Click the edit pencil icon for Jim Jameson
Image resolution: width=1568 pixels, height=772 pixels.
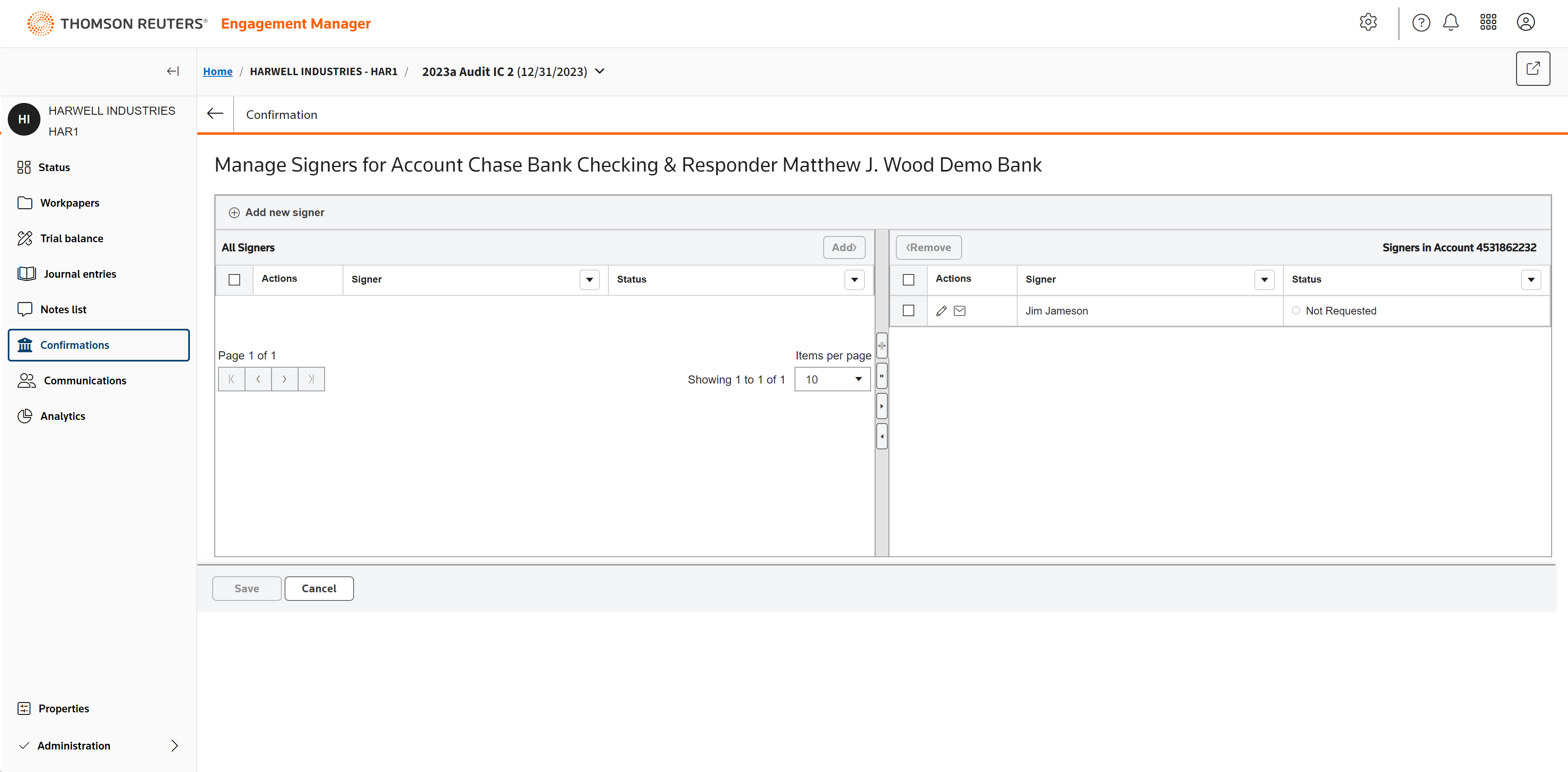click(x=941, y=310)
